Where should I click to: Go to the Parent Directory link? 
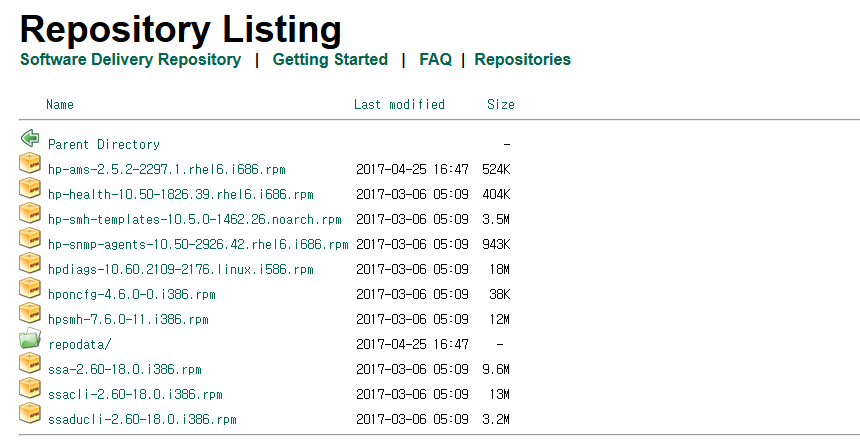click(x=104, y=144)
